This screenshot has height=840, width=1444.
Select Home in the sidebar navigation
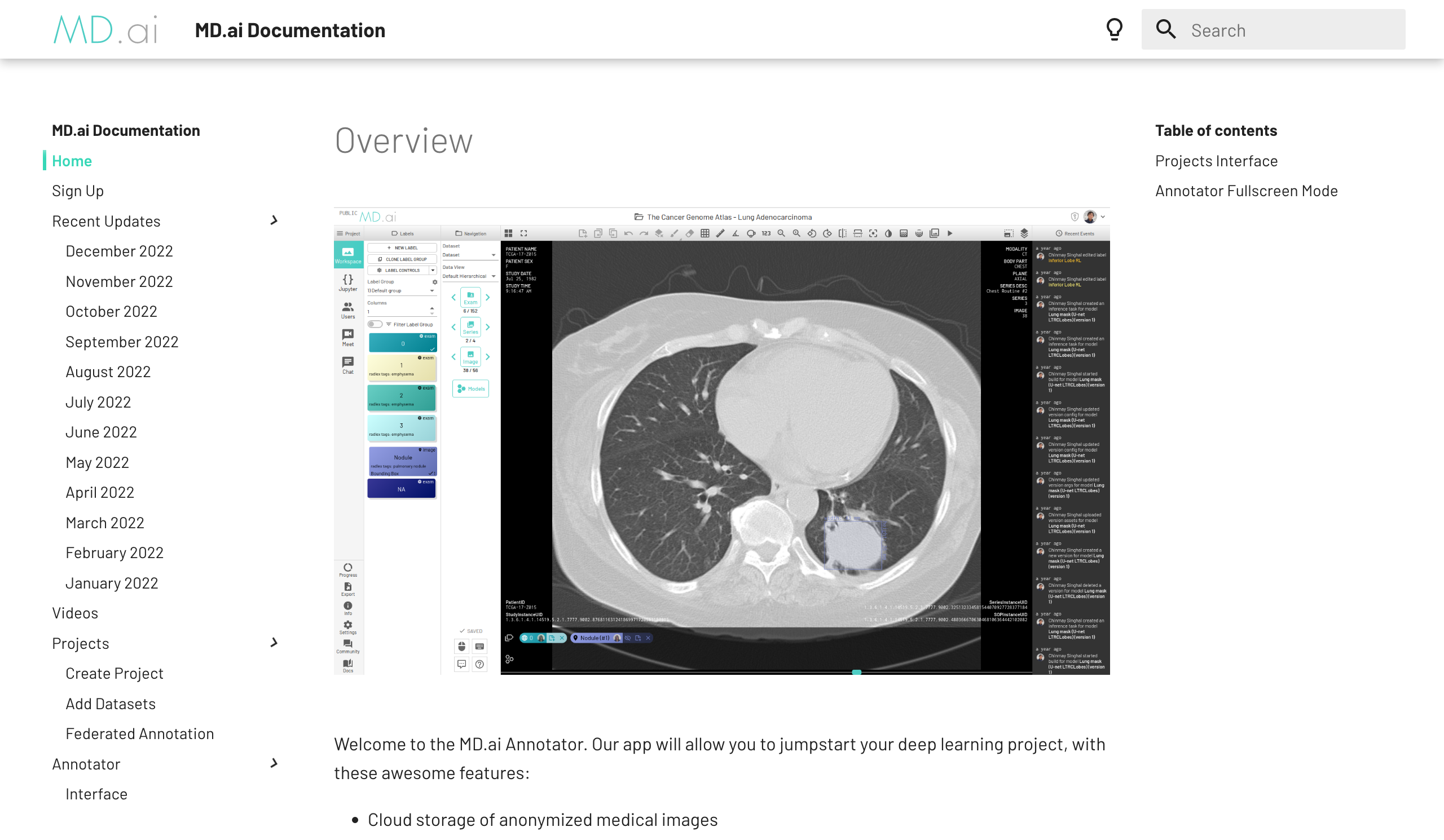72,161
